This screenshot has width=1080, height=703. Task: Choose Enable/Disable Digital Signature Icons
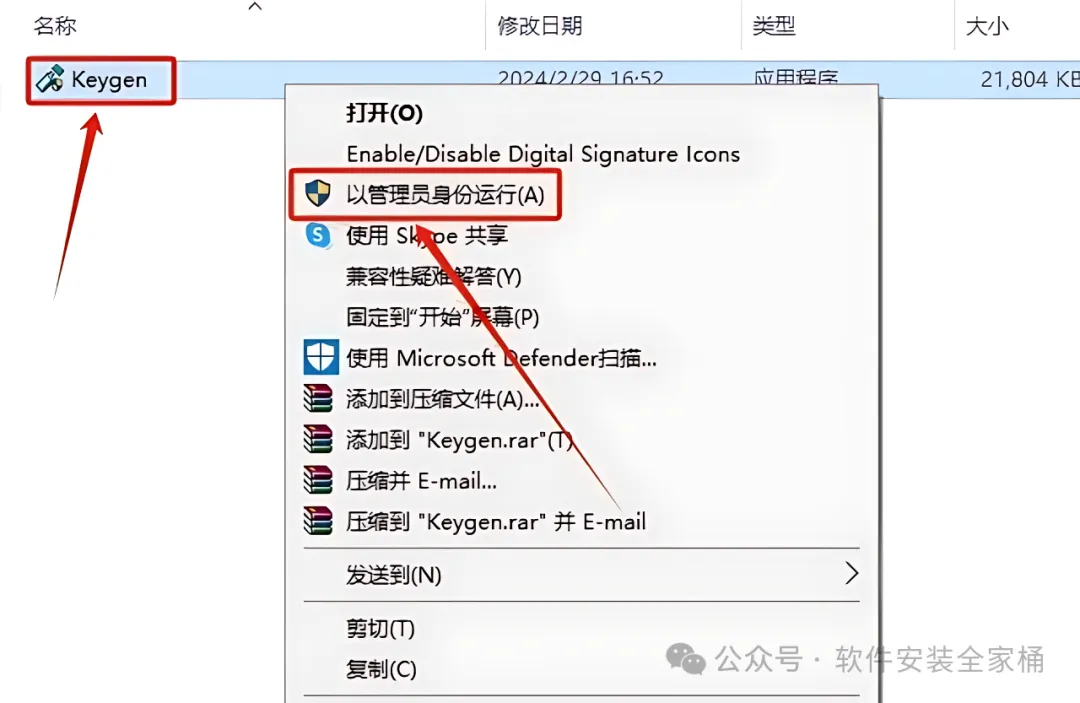coord(543,154)
